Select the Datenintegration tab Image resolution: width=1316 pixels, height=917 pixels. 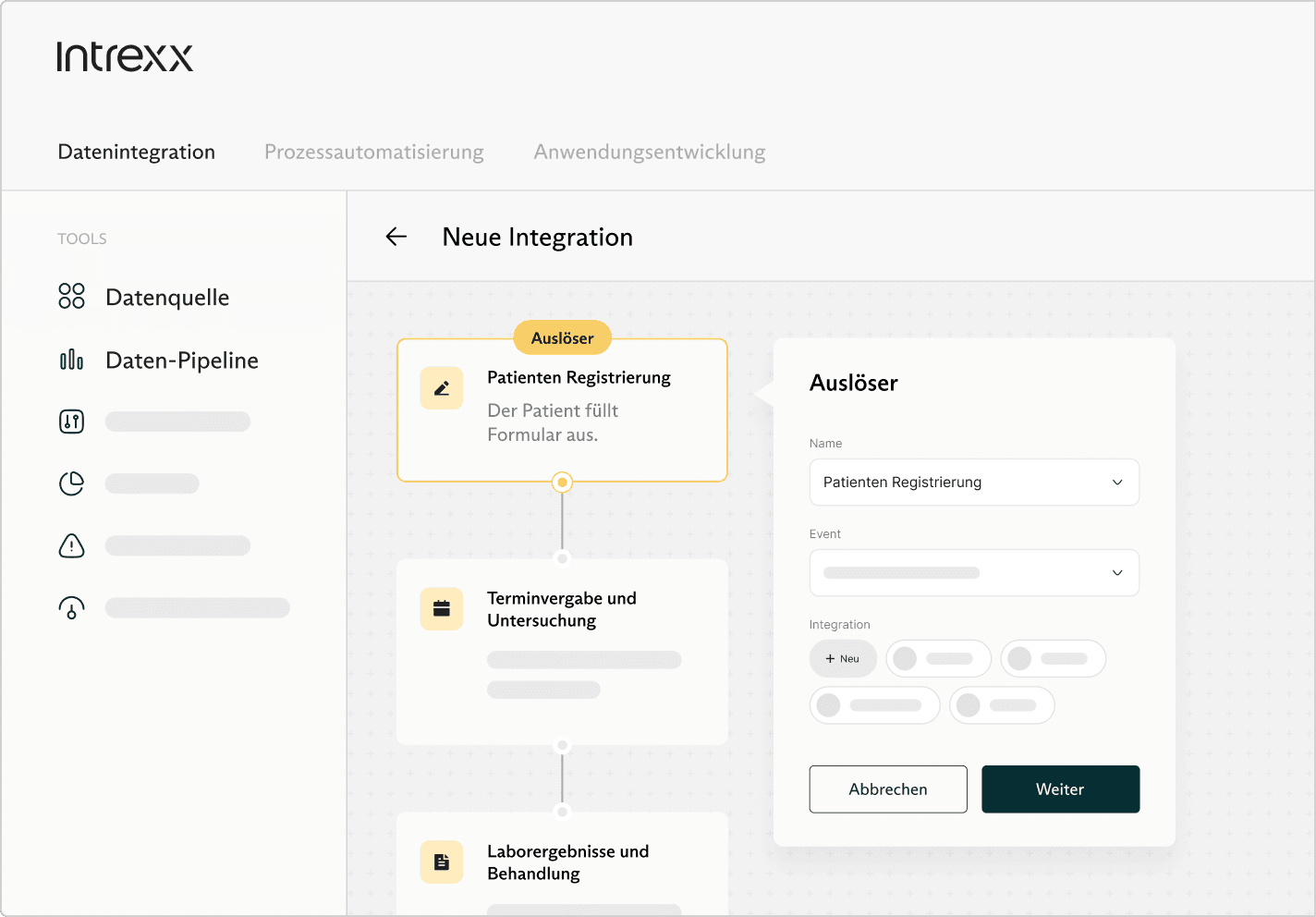tap(136, 152)
